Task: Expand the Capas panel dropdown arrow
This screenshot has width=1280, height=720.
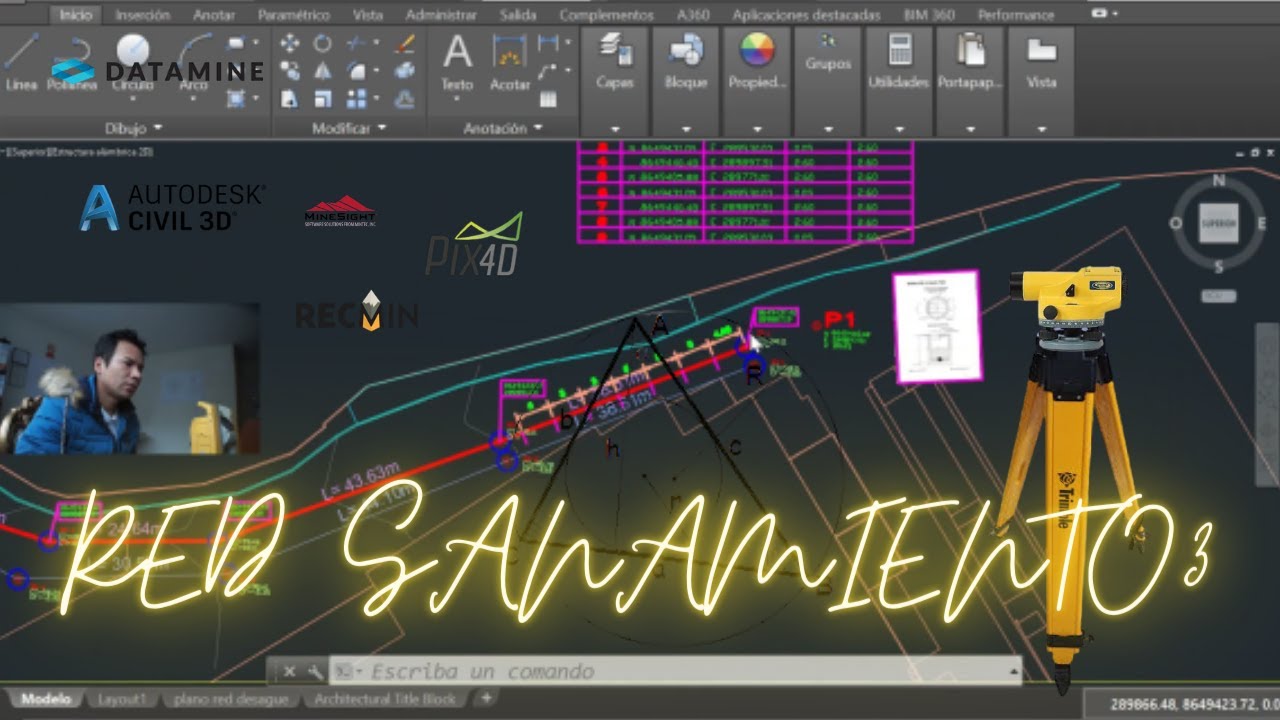Action: click(614, 129)
